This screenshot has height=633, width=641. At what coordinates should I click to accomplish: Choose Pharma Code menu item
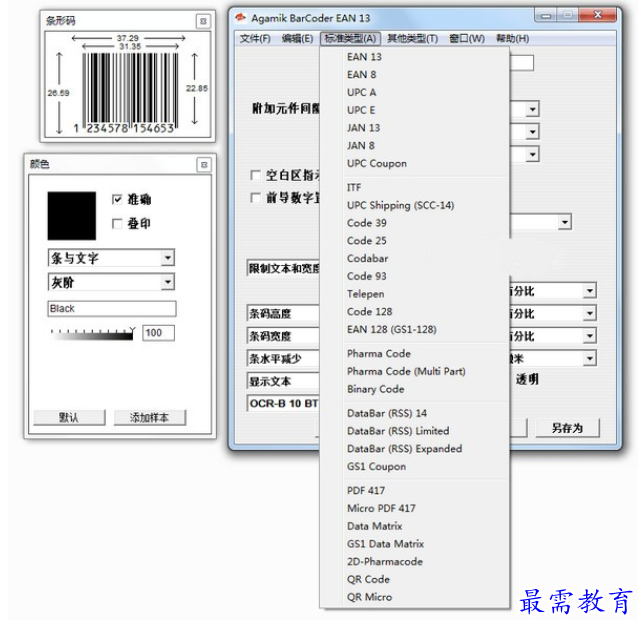point(415,354)
